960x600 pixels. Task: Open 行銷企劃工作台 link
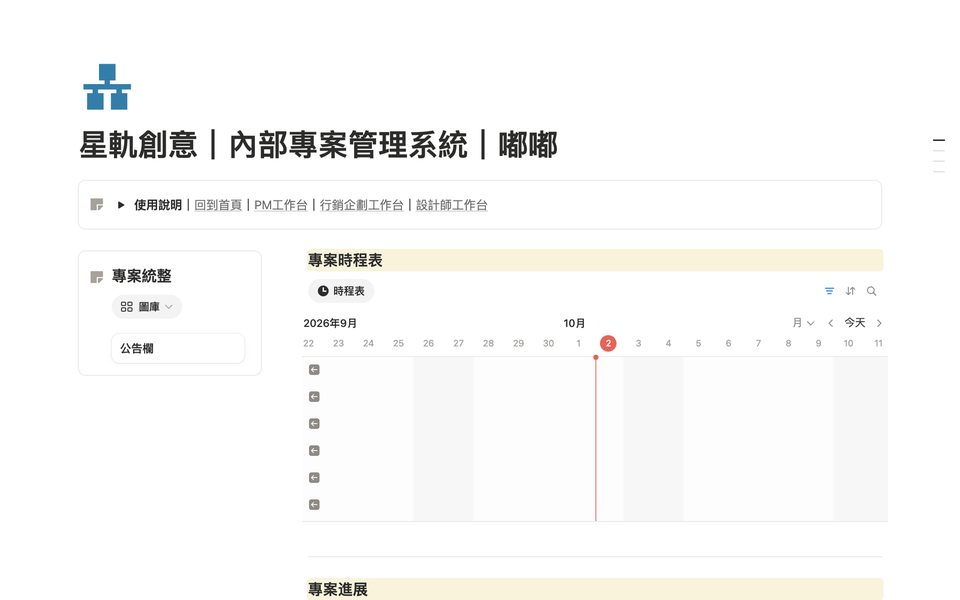361,205
